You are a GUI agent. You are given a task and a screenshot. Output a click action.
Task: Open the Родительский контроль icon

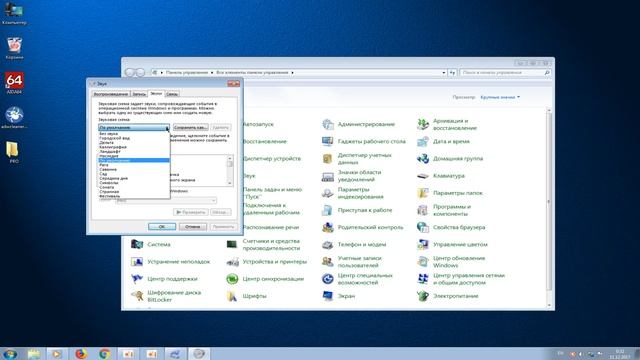[x=328, y=227]
